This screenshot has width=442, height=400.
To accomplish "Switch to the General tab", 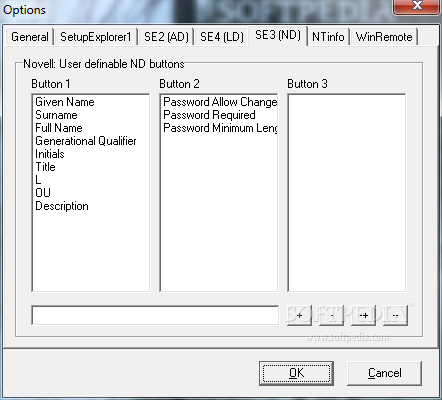I will click(30, 36).
